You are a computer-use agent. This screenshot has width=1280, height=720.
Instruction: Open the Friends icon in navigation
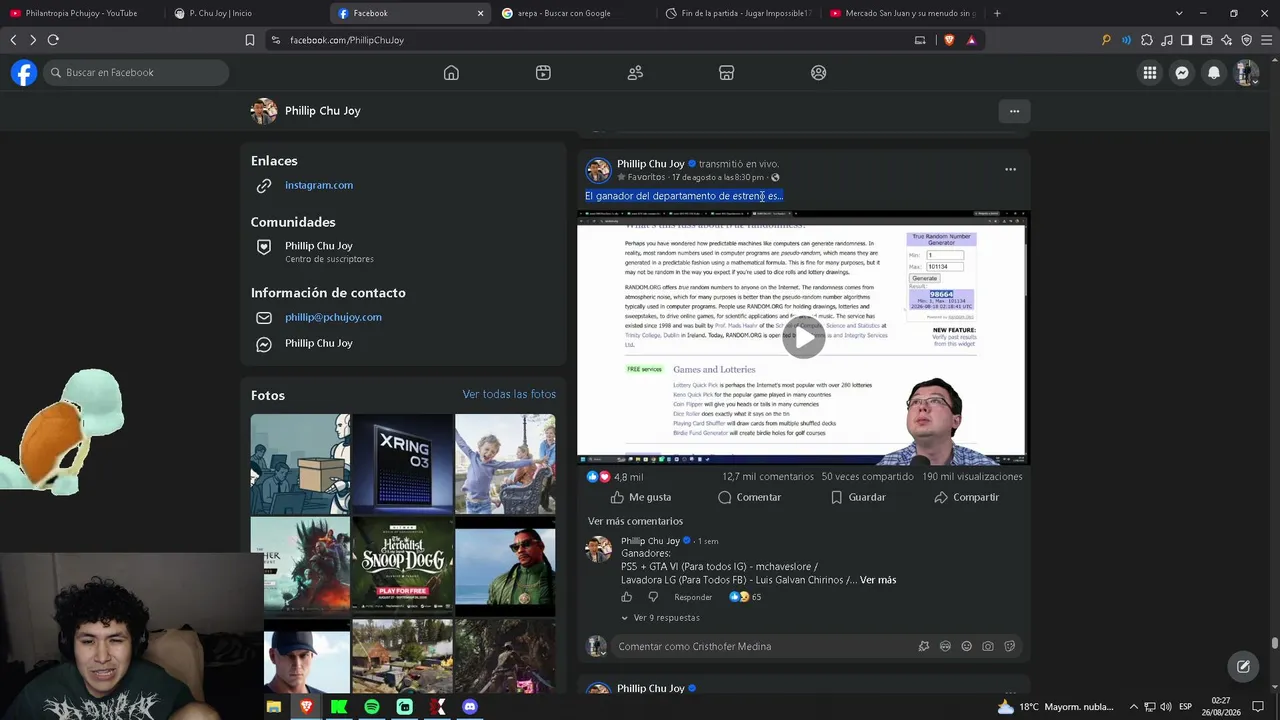point(635,73)
